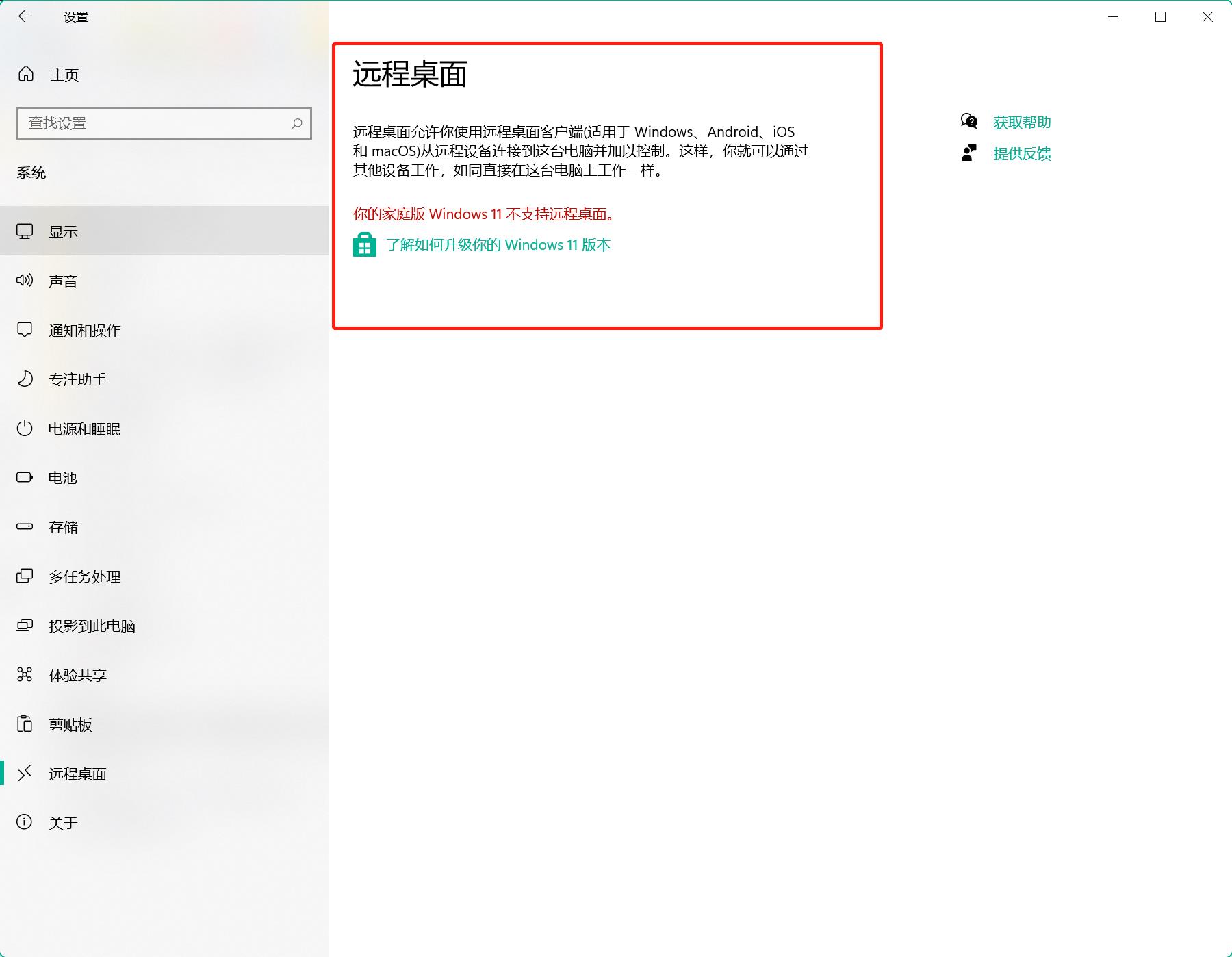Click the speaker icon beside 声音
The height and width of the screenshot is (957, 1232).
[x=25, y=280]
